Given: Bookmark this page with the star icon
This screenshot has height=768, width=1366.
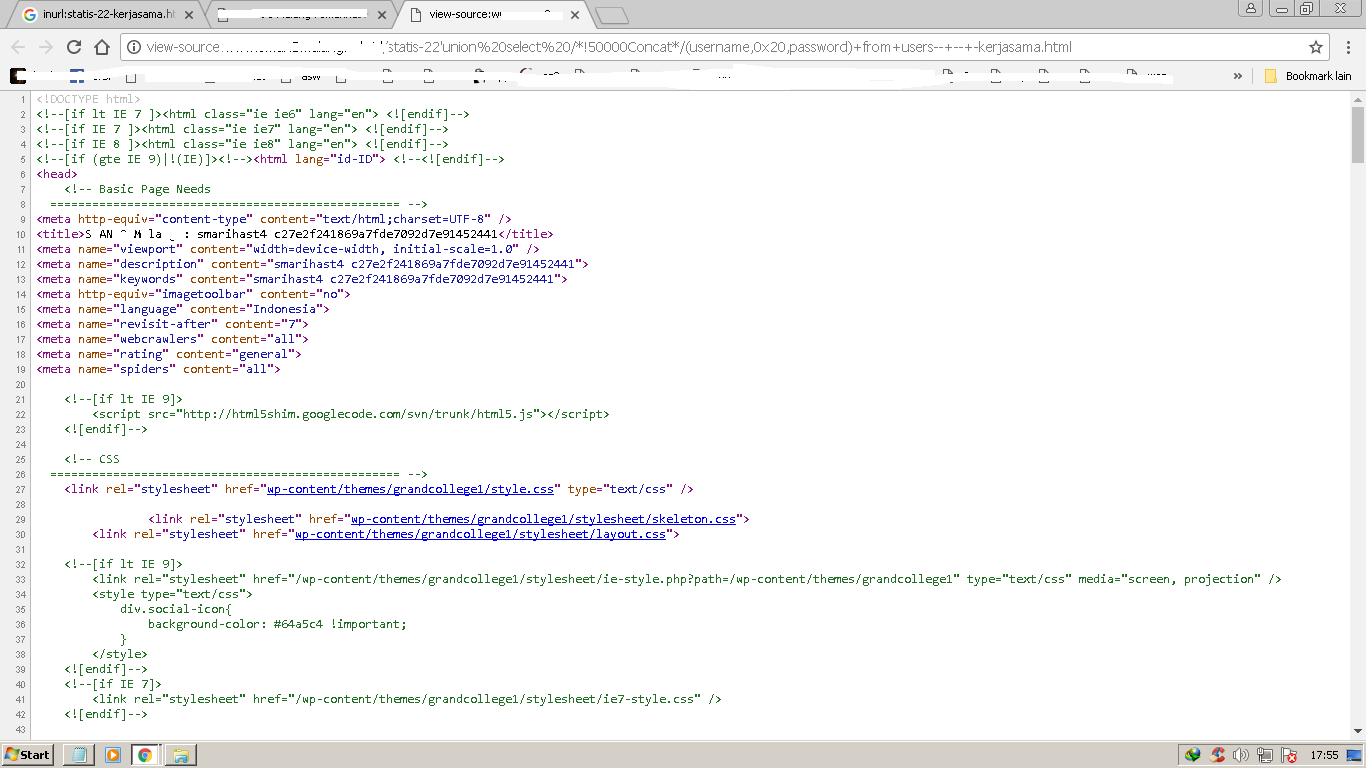Looking at the screenshot, I should coord(1316,47).
